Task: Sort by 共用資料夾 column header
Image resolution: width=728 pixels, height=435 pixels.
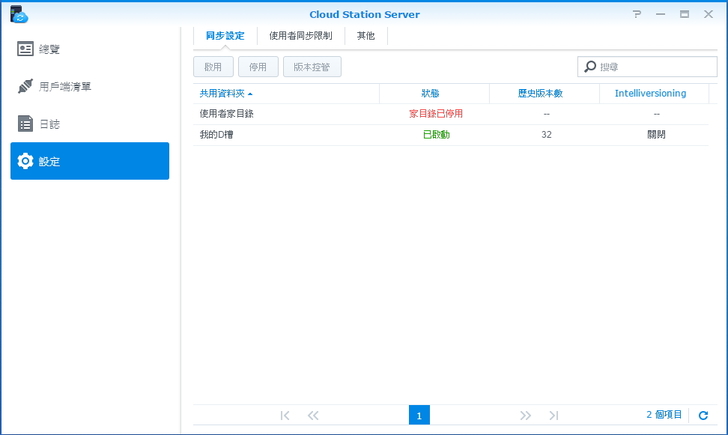Action: [x=286, y=93]
